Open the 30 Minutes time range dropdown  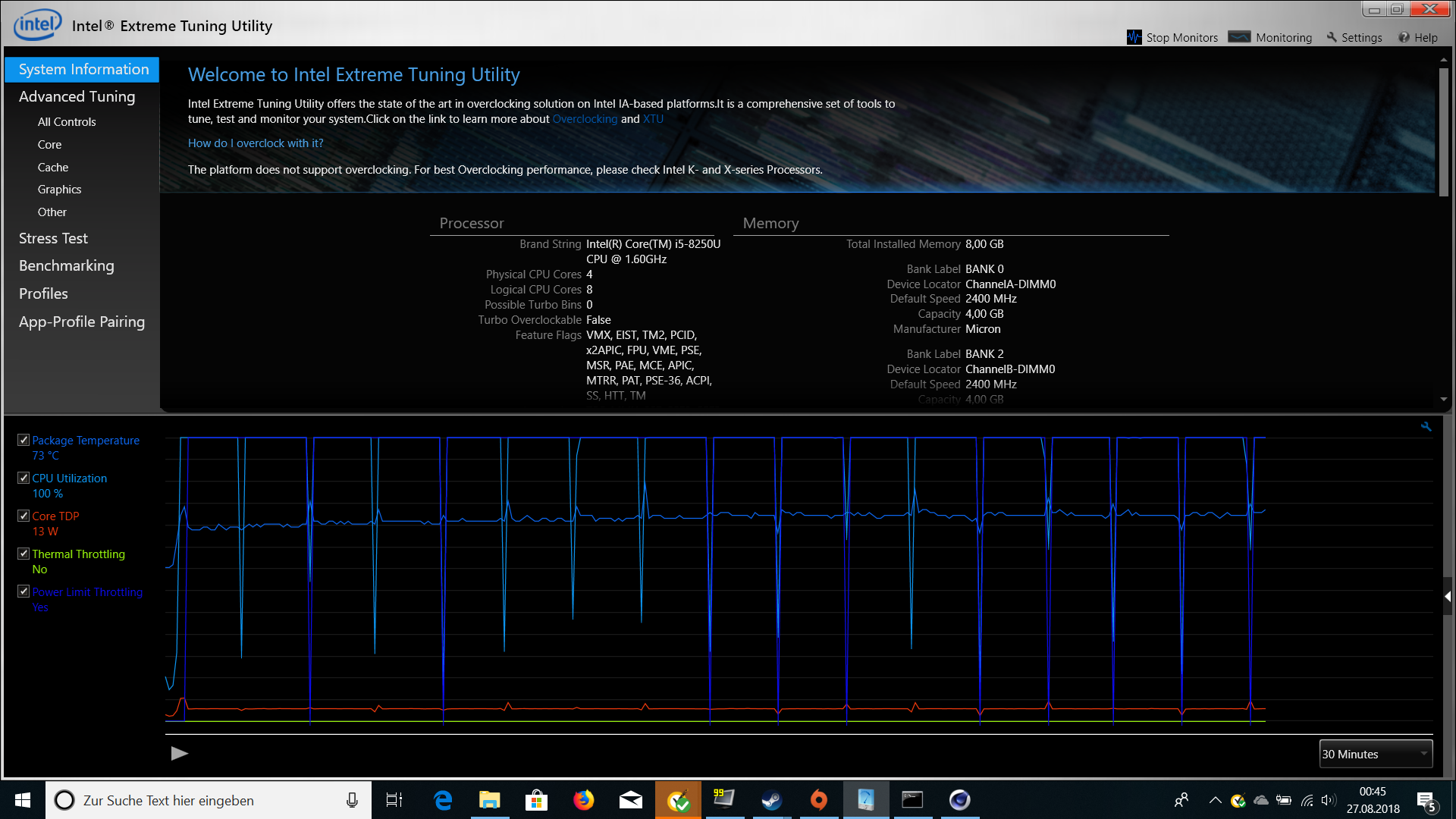[x=1376, y=754]
